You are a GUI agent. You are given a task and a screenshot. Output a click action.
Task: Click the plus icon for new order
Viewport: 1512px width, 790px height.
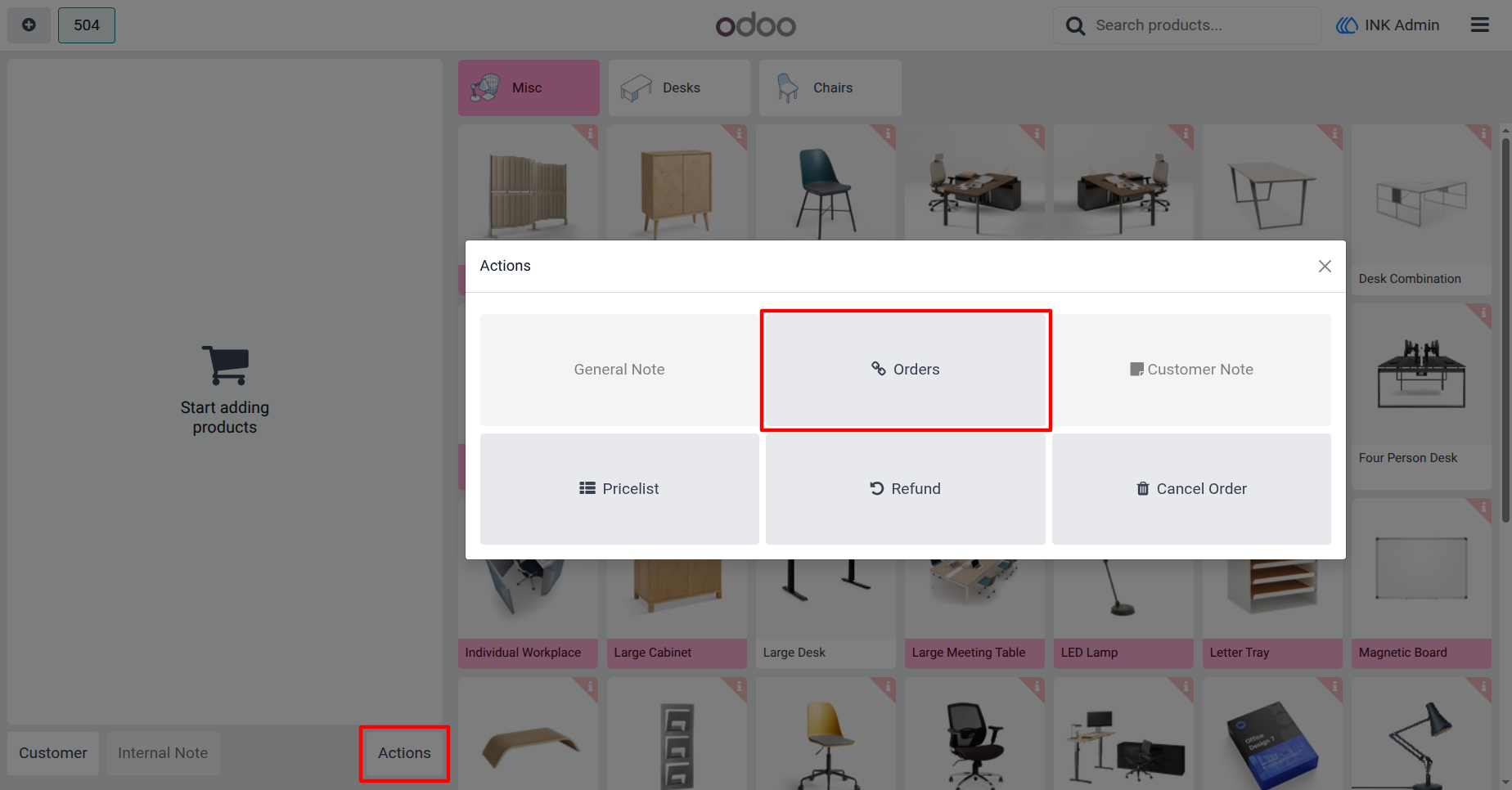click(29, 25)
